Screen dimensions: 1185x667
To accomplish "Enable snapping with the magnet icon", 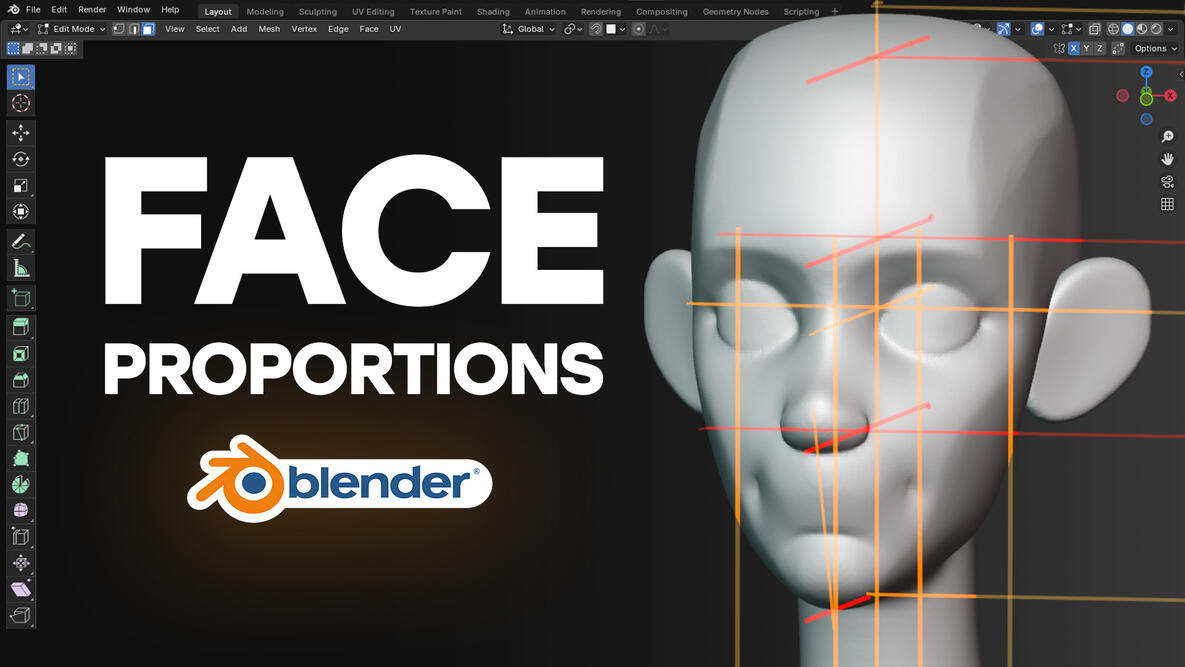I will 596,28.
